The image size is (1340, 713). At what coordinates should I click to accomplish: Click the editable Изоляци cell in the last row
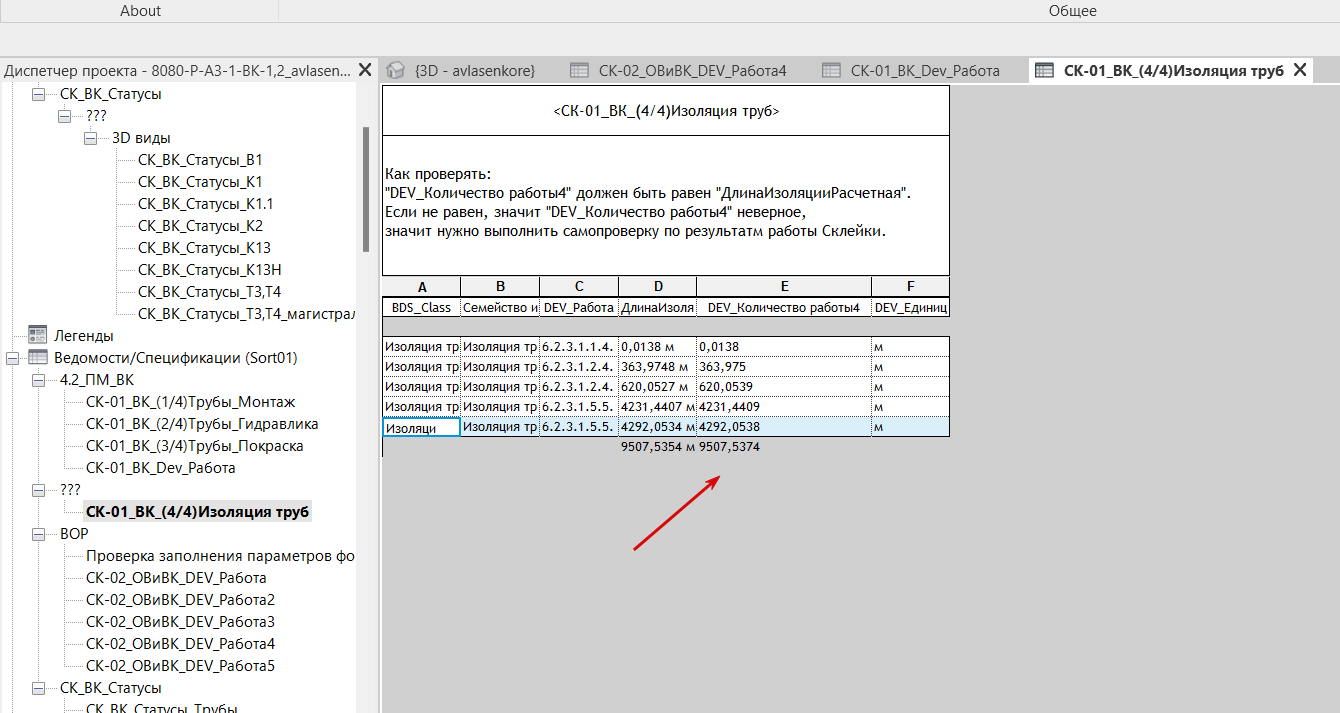click(421, 426)
